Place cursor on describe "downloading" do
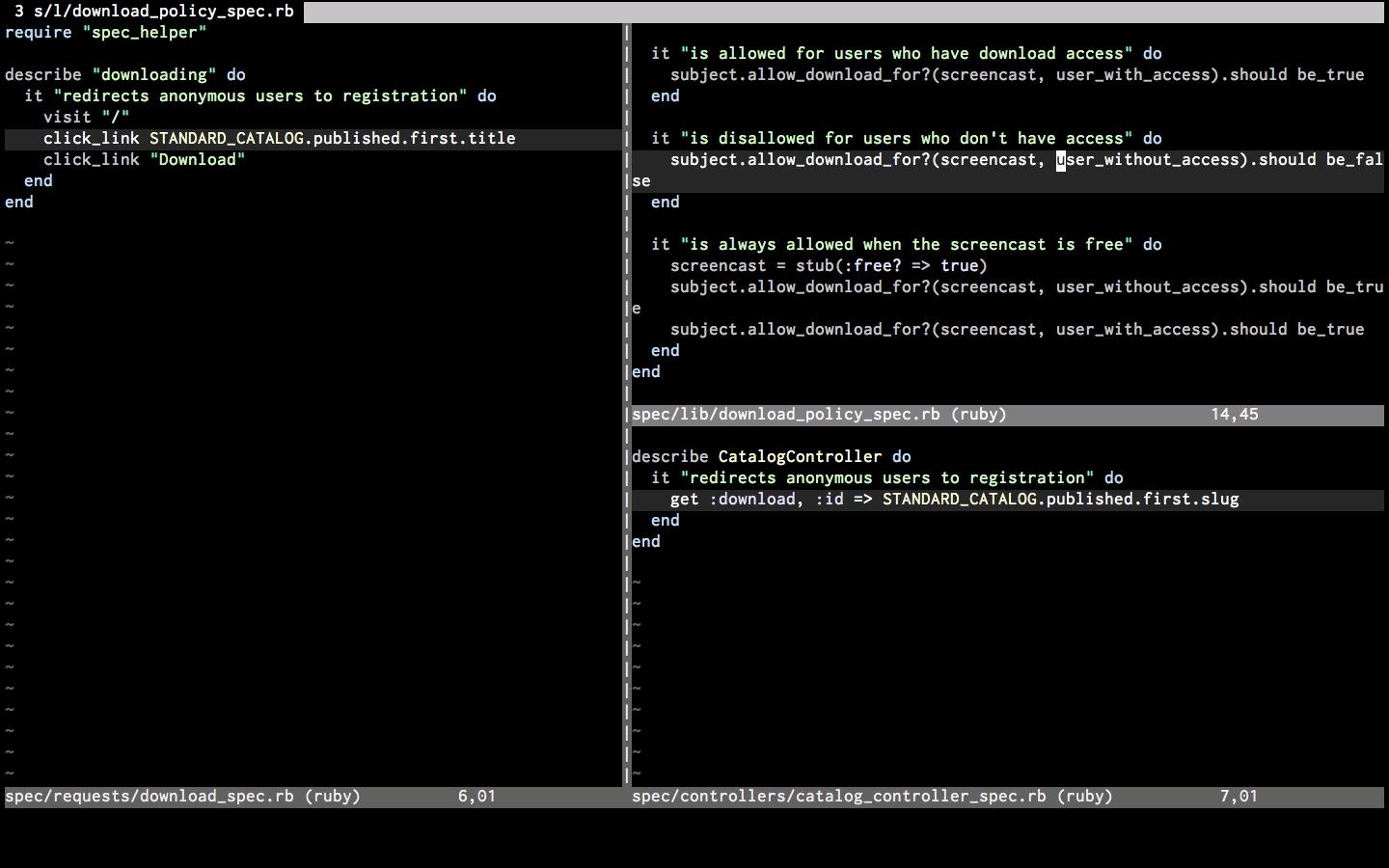1389x868 pixels. [x=125, y=75]
